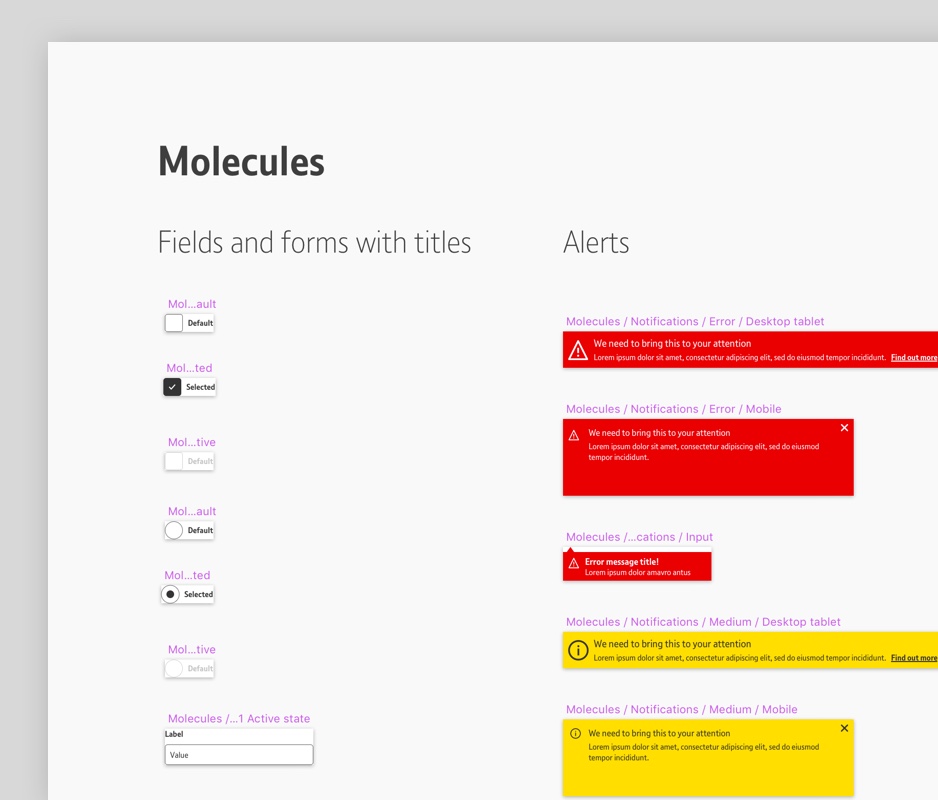Click the info circle icon in Medium Desktop alert
Viewport: 938px width, 800px height.
578,650
